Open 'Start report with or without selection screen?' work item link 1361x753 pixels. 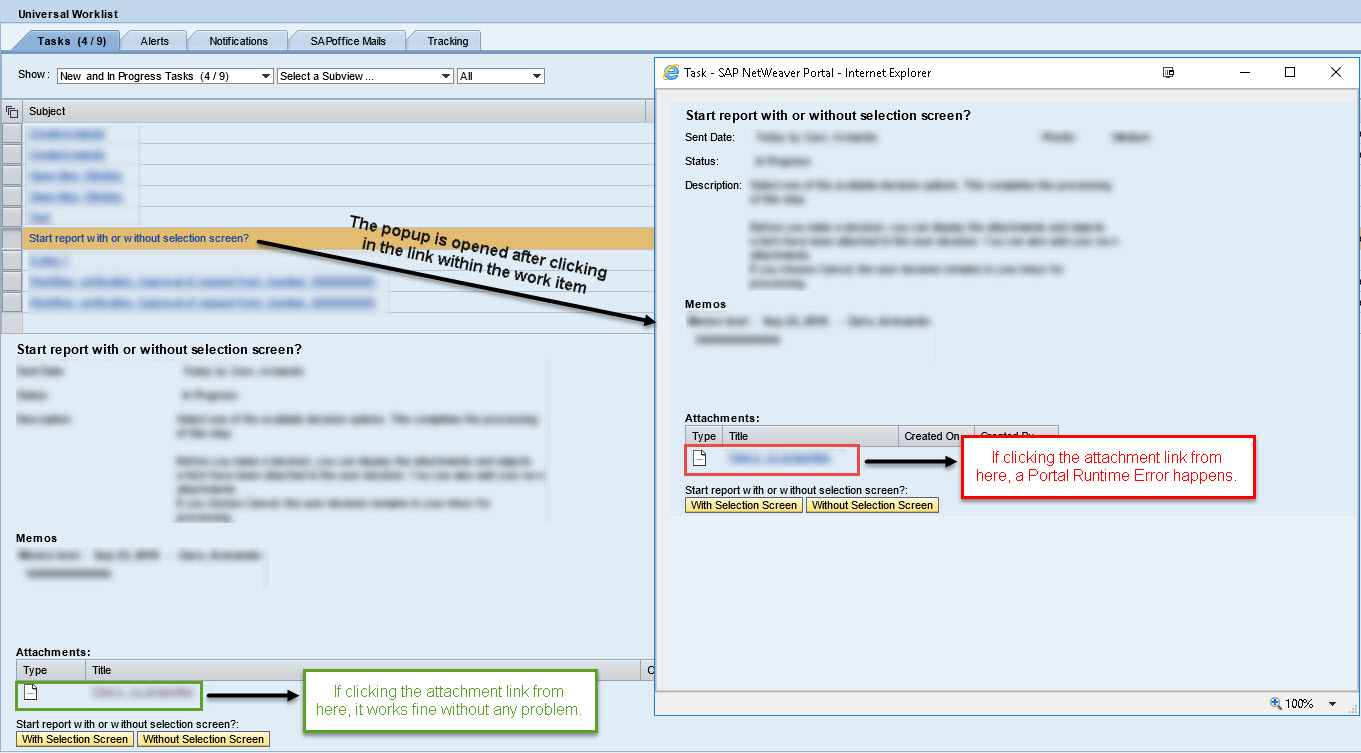(139, 239)
